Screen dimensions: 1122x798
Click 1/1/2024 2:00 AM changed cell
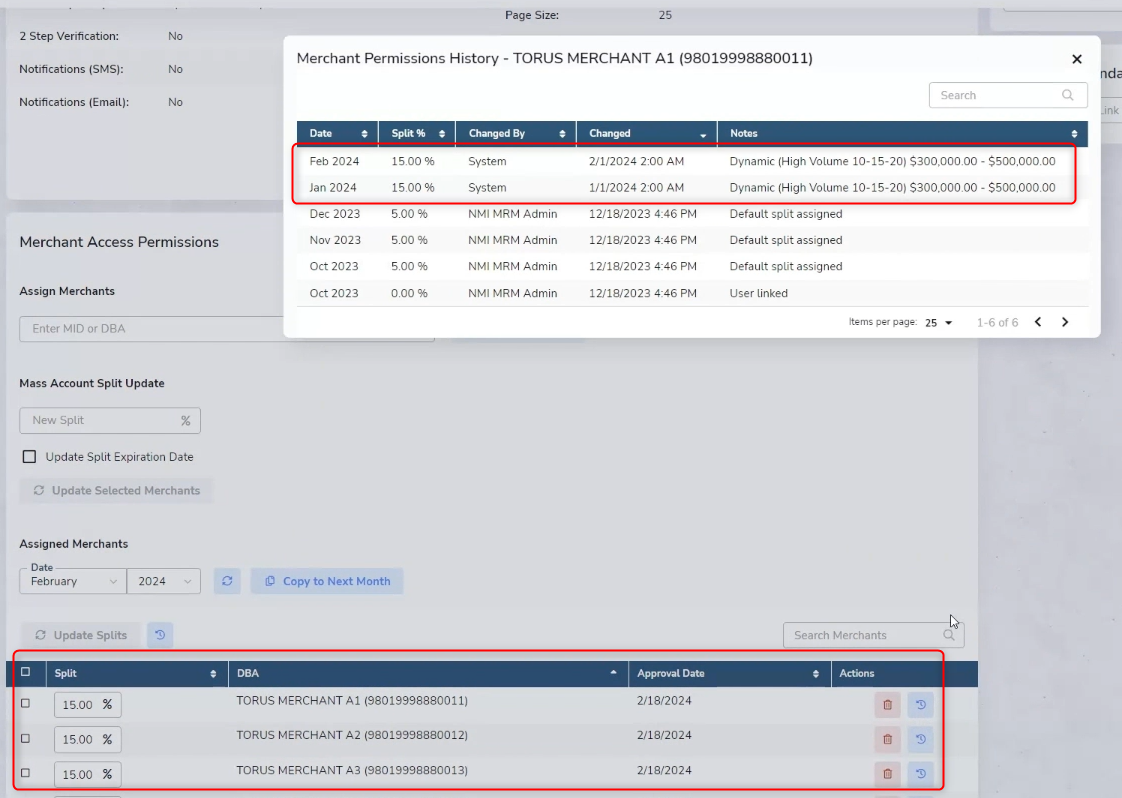pos(636,188)
